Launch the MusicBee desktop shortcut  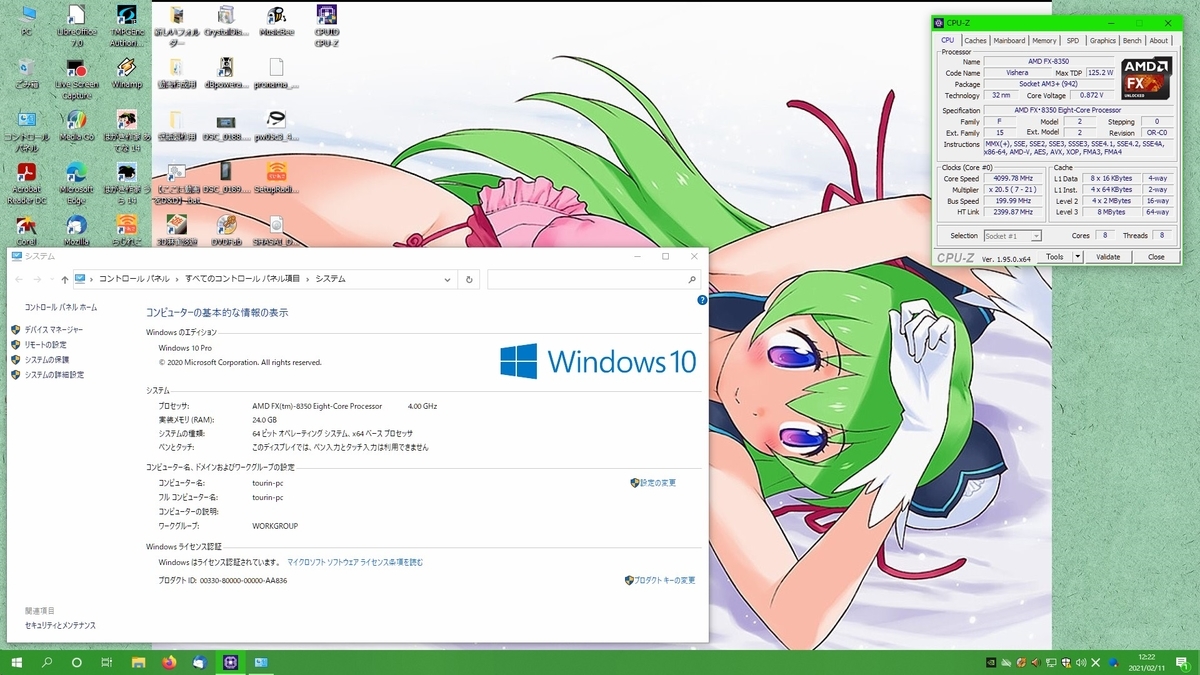tap(276, 21)
